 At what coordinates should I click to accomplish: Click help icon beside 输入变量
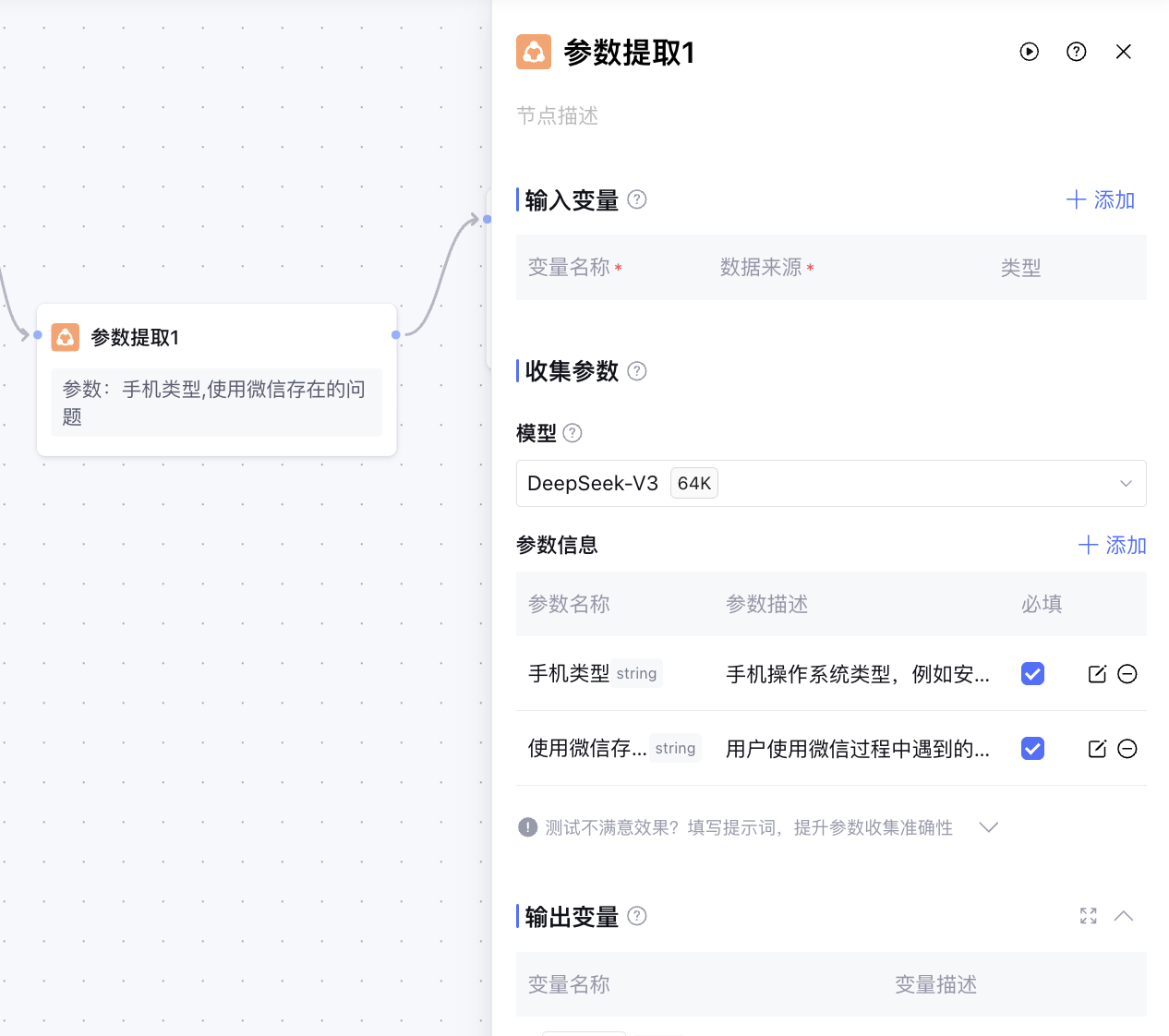click(x=637, y=199)
